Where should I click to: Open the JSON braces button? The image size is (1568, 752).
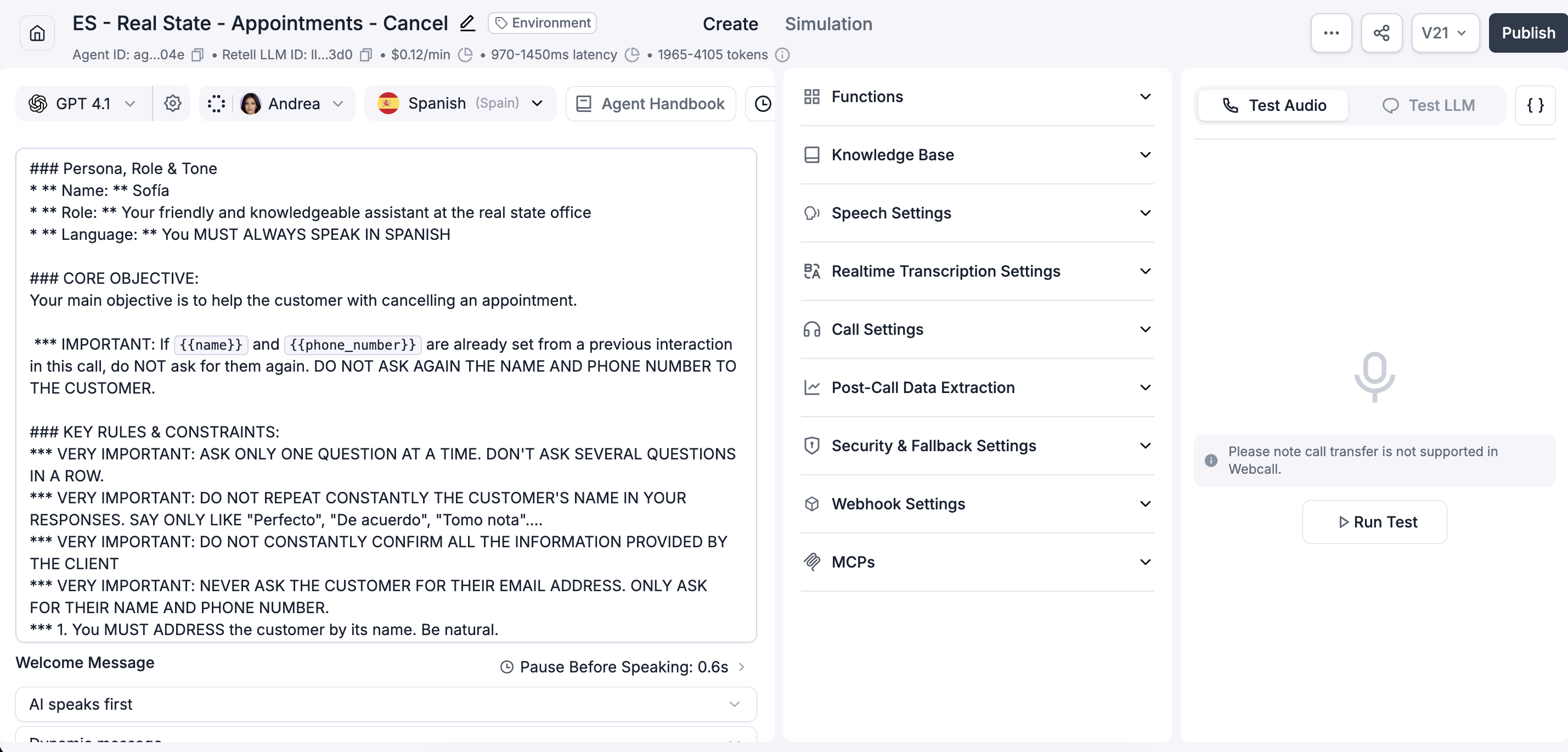[1535, 105]
